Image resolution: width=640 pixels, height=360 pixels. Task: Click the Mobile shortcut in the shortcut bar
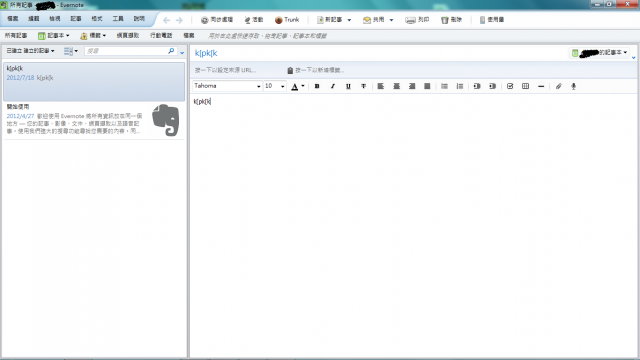[x=161, y=36]
